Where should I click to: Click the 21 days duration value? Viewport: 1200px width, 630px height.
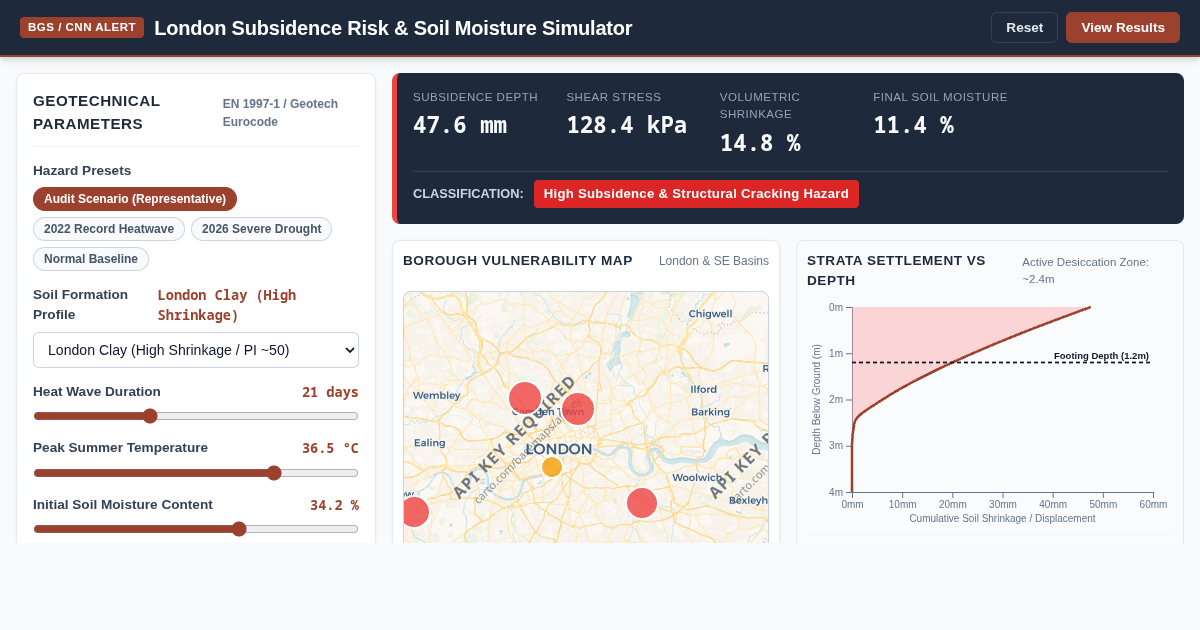click(x=330, y=392)
